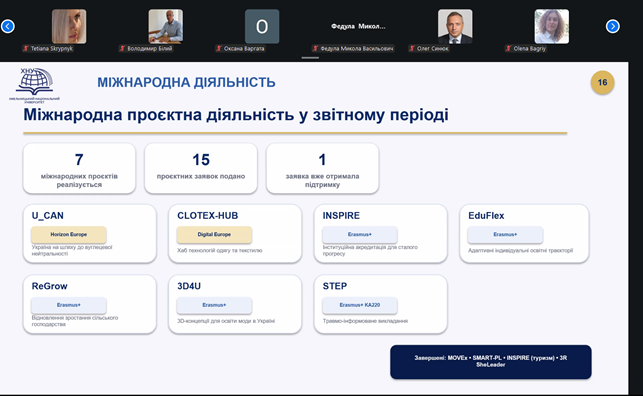The width and height of the screenshot is (643, 396).
Task: Click the Digital Europe tag under CLOTEX-HUB
Action: (x=214, y=234)
